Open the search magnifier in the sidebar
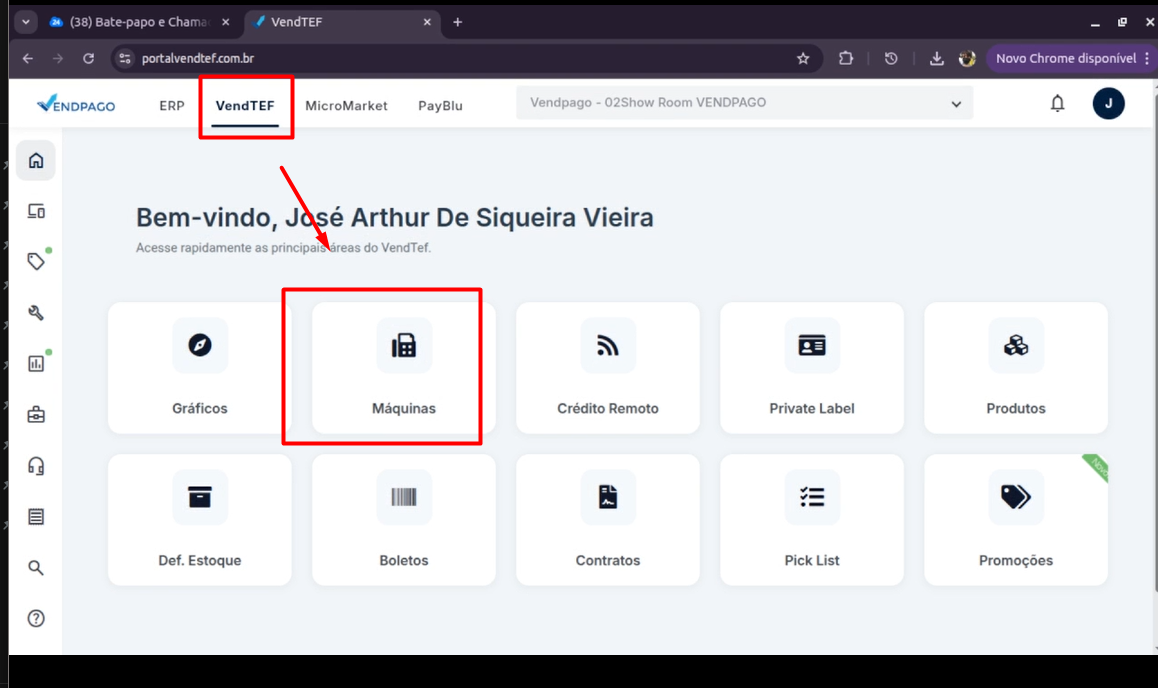The image size is (1158, 688). tap(35, 568)
